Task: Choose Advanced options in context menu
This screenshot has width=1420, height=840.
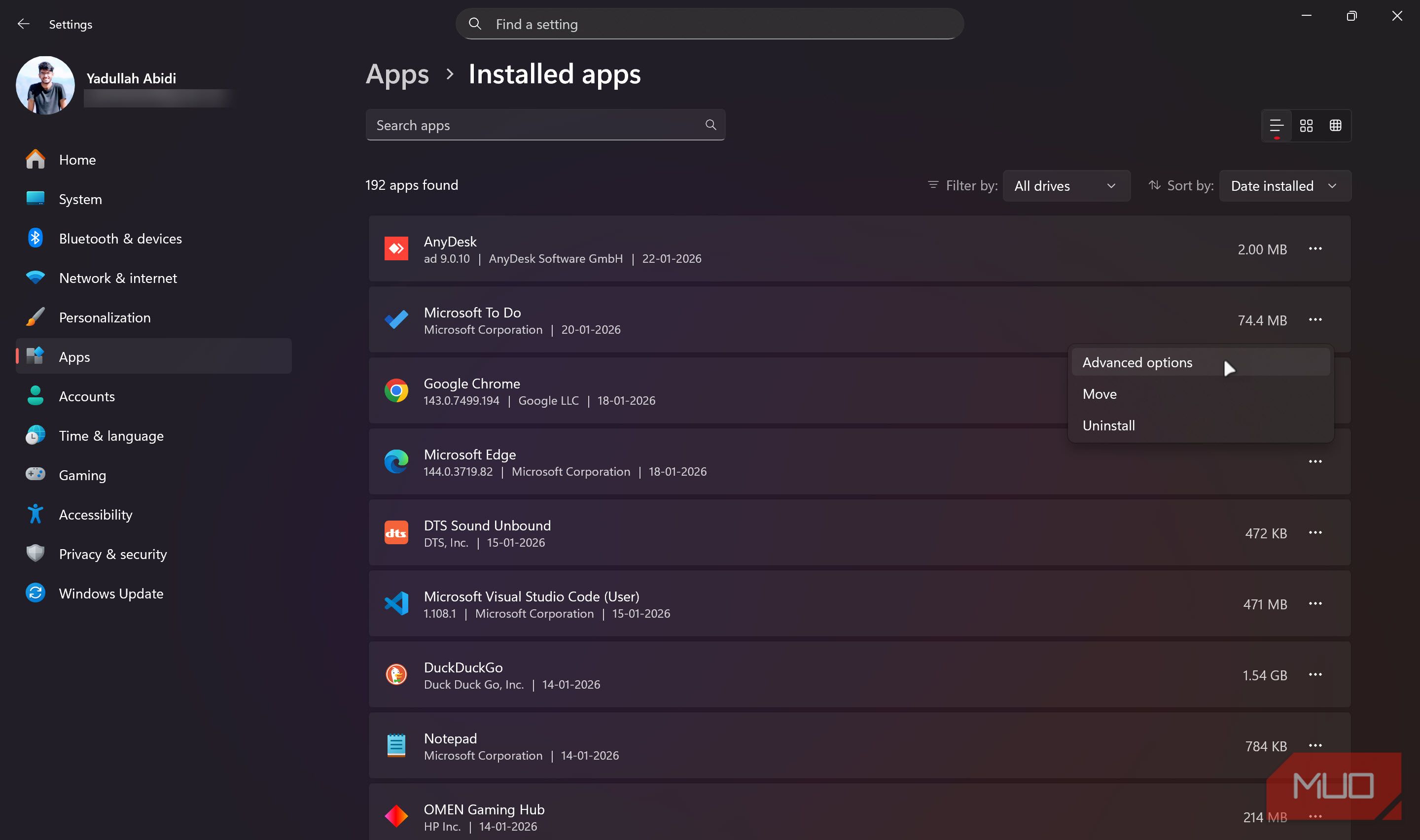Action: (x=1201, y=363)
